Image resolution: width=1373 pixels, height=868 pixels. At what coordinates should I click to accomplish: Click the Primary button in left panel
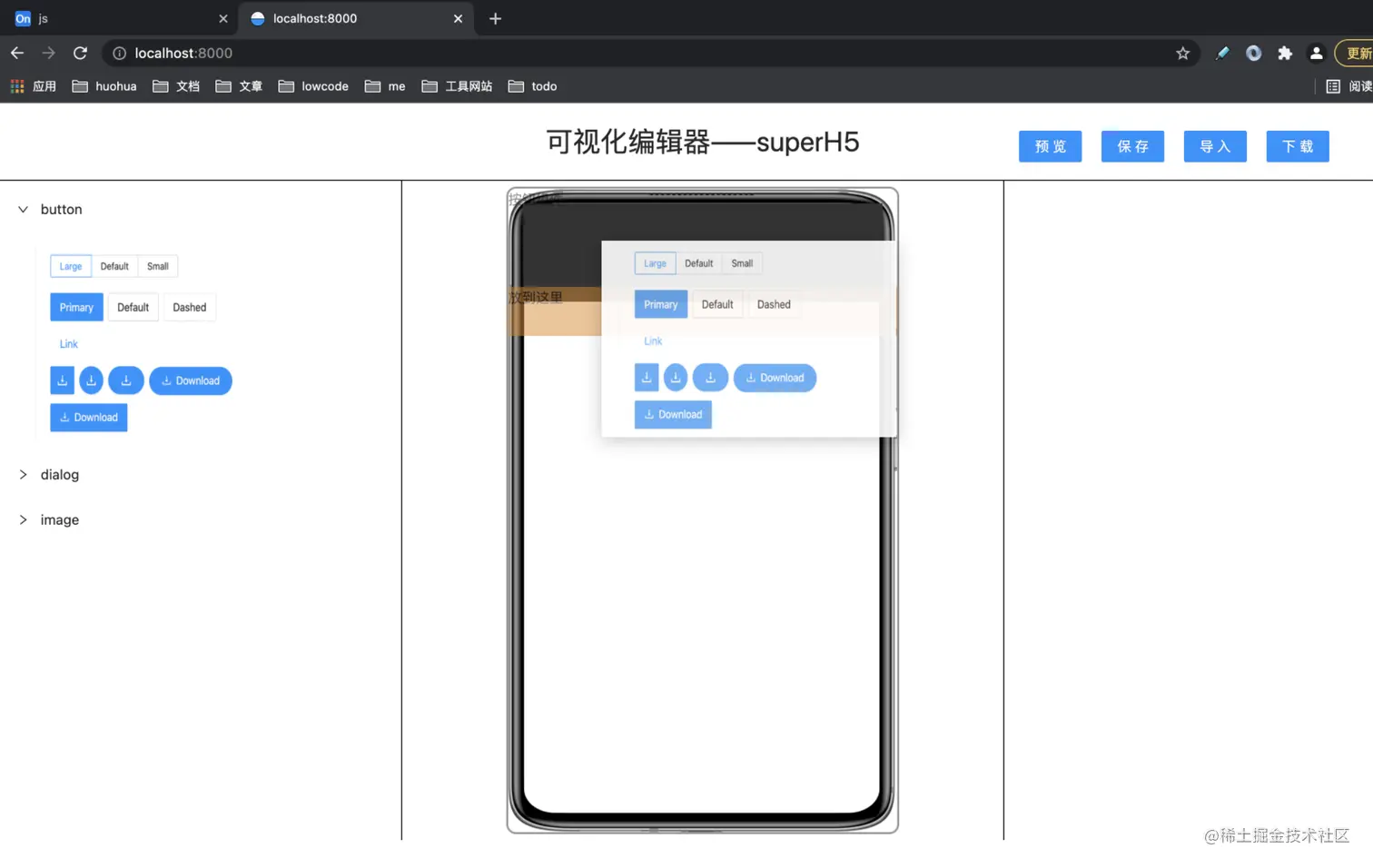(76, 308)
